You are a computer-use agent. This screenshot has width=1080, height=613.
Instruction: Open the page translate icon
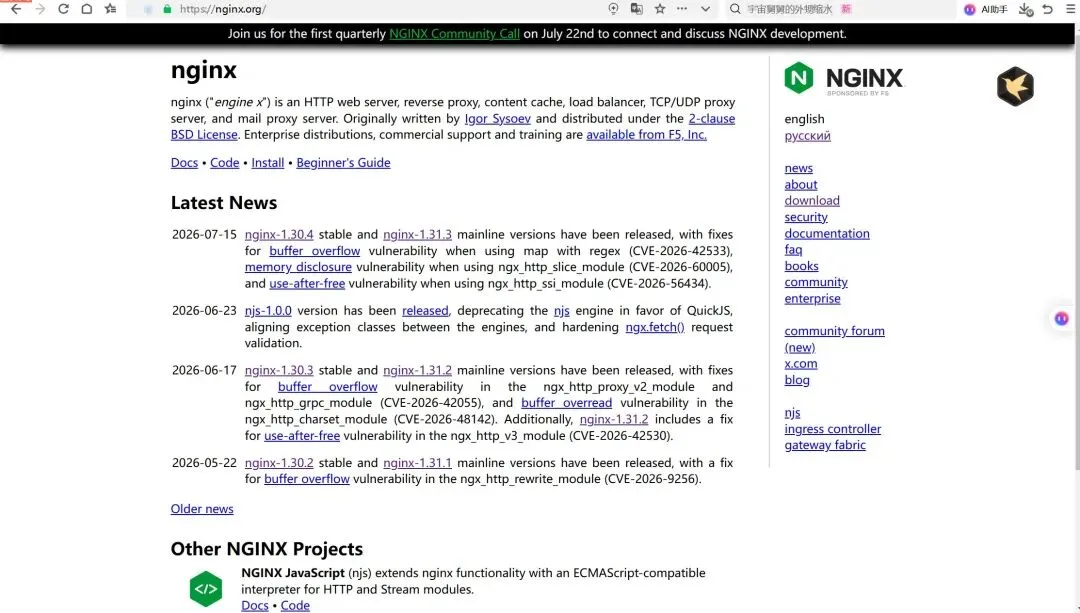point(636,9)
